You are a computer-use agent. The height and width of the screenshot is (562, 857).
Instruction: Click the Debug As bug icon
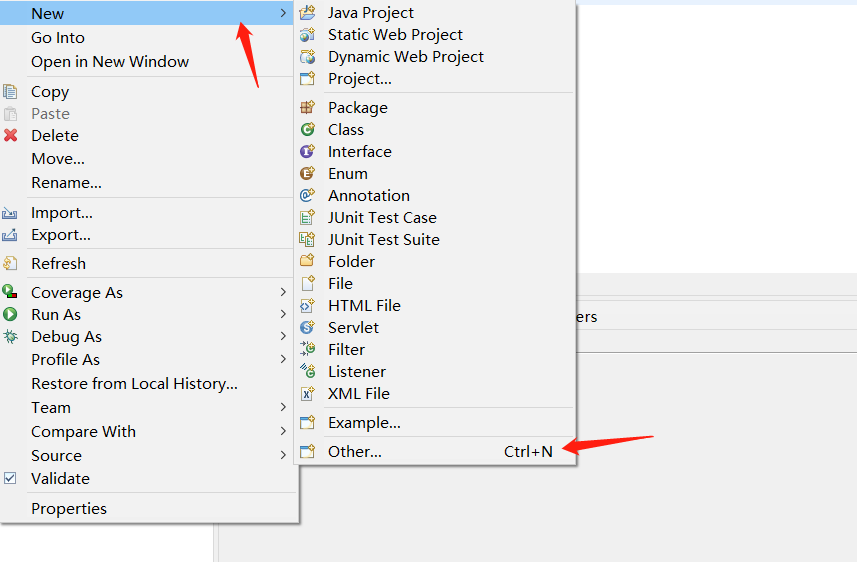(x=10, y=336)
